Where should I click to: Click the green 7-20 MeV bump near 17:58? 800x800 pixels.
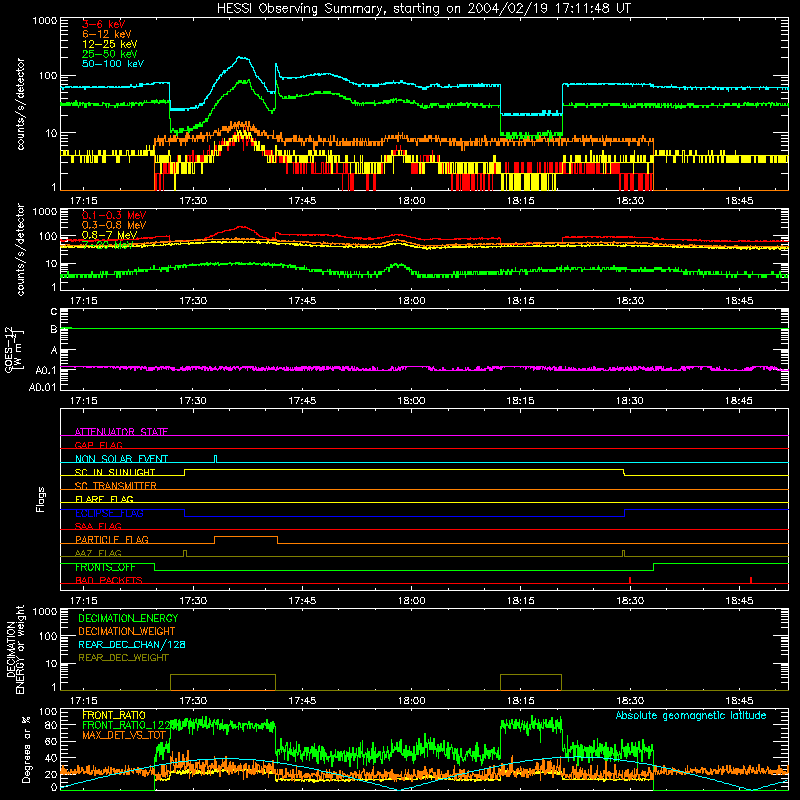coord(399,266)
